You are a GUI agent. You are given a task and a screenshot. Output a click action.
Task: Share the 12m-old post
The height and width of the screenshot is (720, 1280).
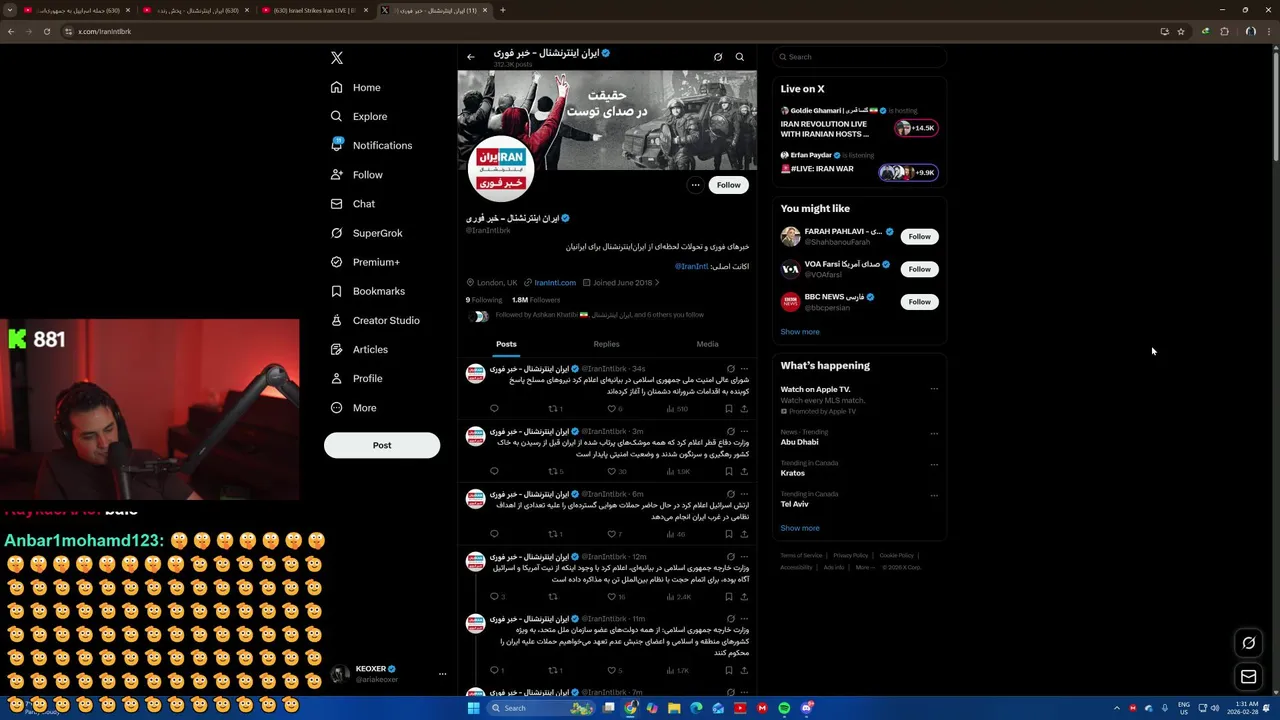744,597
